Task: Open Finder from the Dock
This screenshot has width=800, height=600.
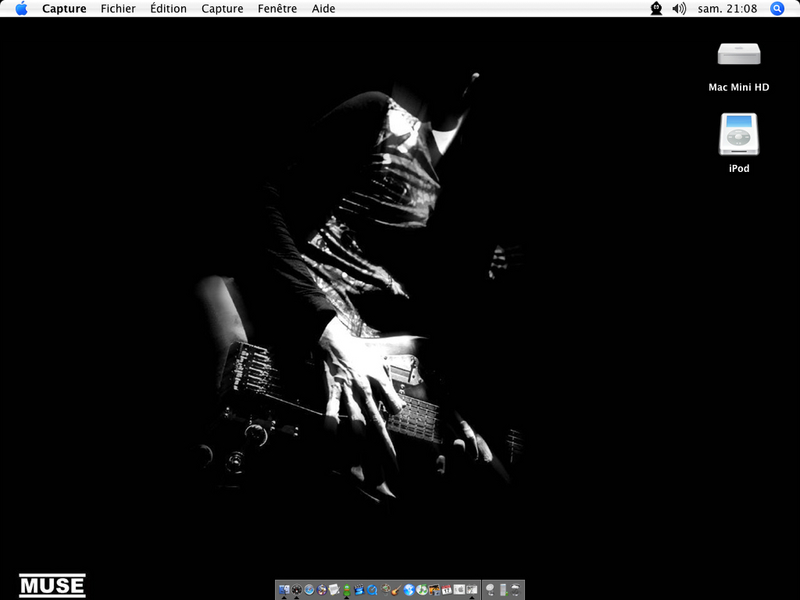Action: click(284, 590)
